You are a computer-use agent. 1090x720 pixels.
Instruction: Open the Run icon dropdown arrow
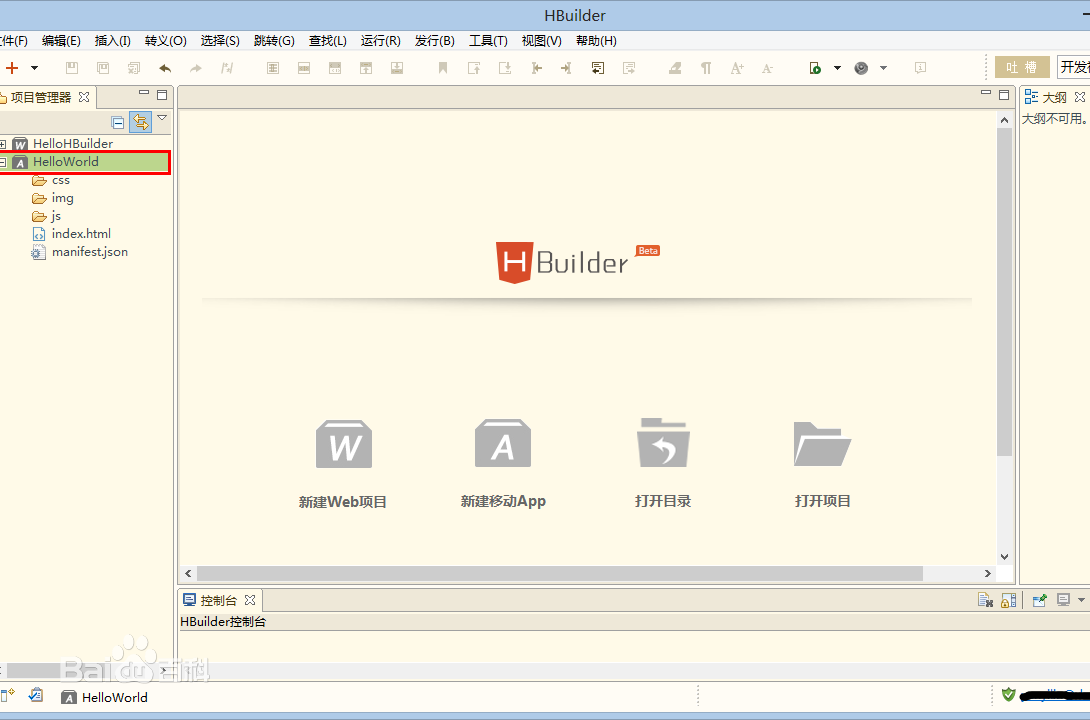(x=838, y=68)
